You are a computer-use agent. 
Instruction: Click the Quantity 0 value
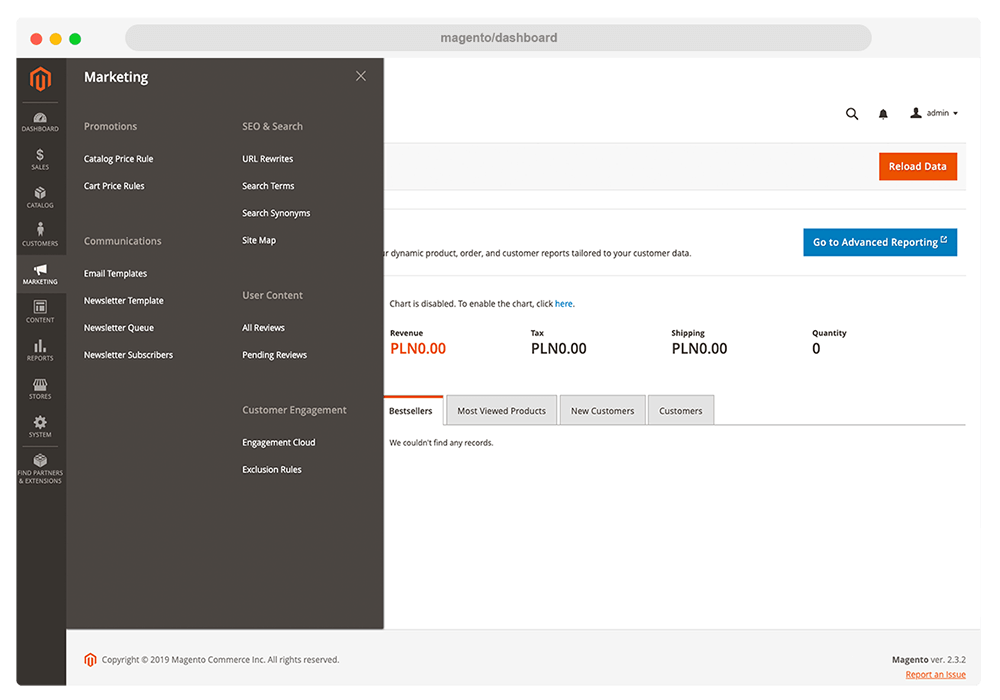[x=816, y=349]
